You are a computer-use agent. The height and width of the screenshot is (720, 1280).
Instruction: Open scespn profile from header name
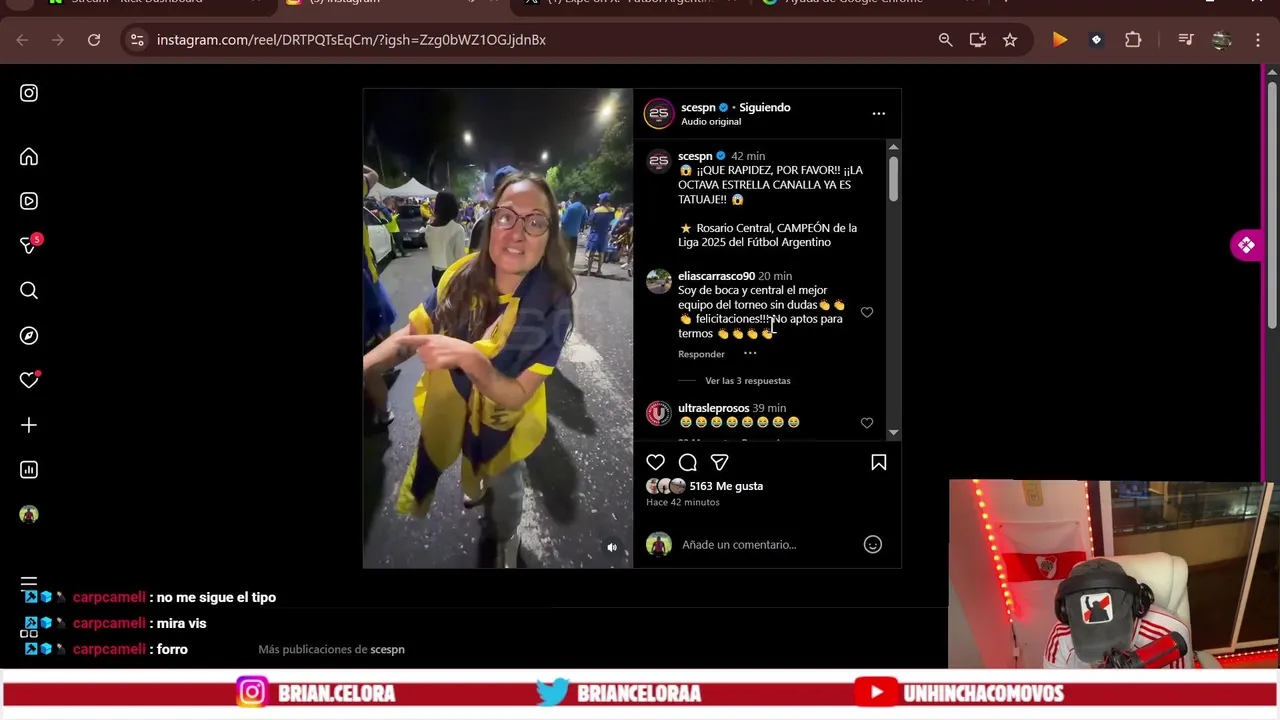click(x=698, y=107)
